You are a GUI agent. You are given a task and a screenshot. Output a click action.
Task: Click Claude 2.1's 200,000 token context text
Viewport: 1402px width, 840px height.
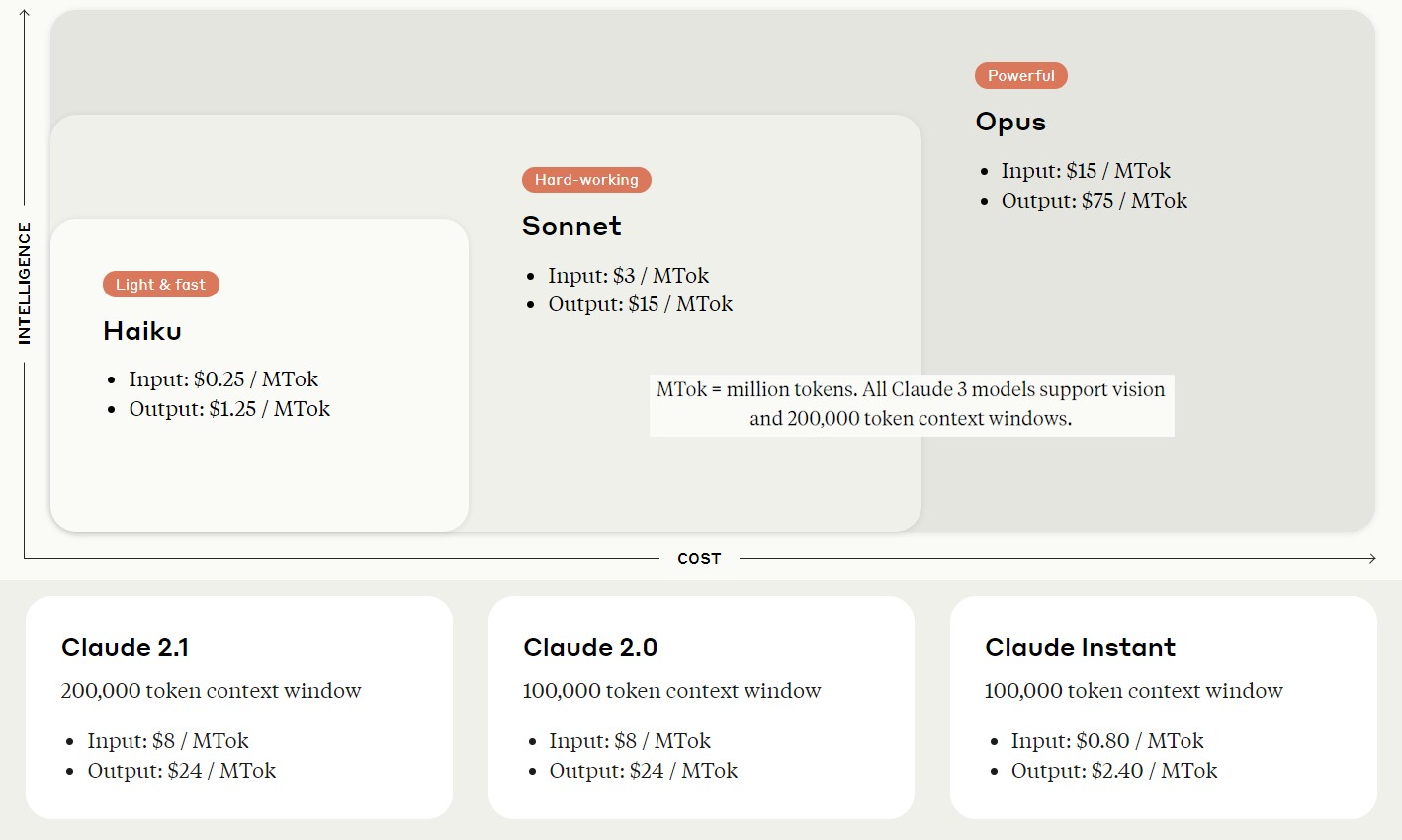tap(211, 691)
